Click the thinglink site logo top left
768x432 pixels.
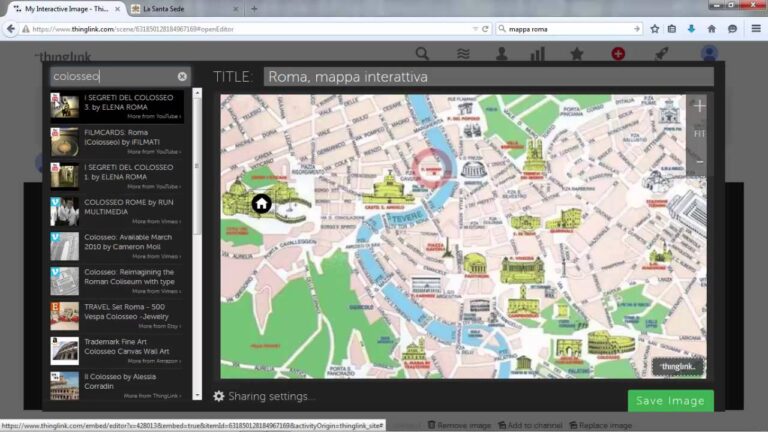tap(64, 56)
